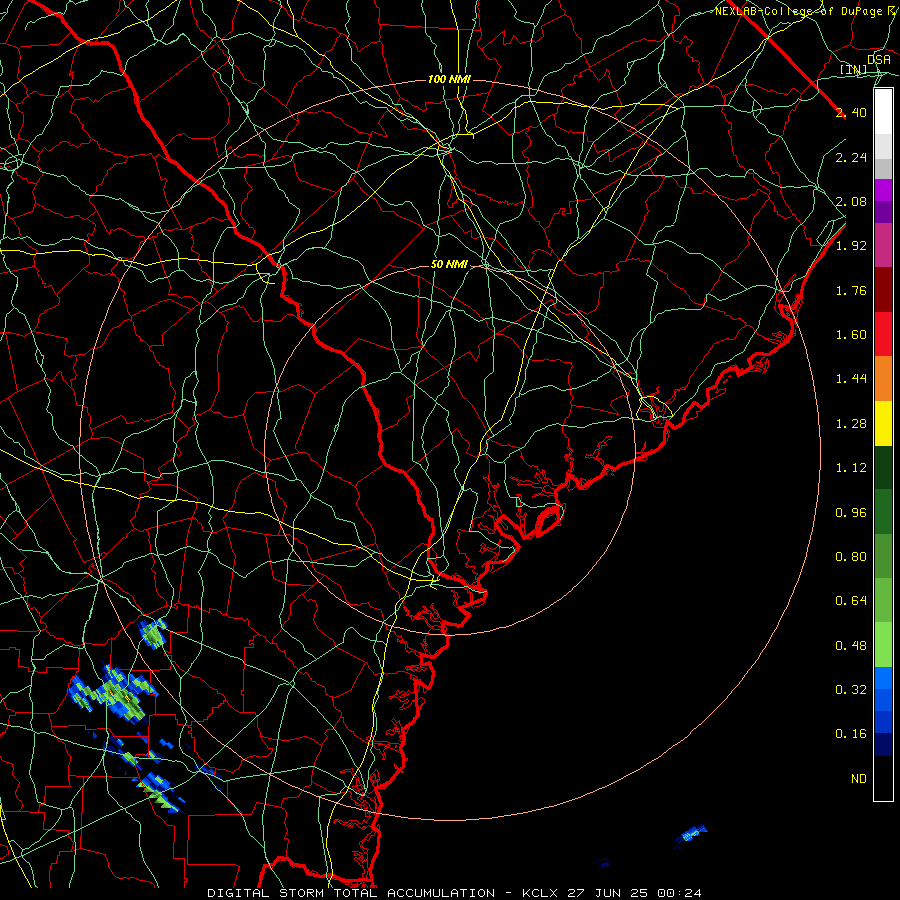The width and height of the screenshot is (900, 900).
Task: Click the yellow legend color swatch
Action: [883, 424]
